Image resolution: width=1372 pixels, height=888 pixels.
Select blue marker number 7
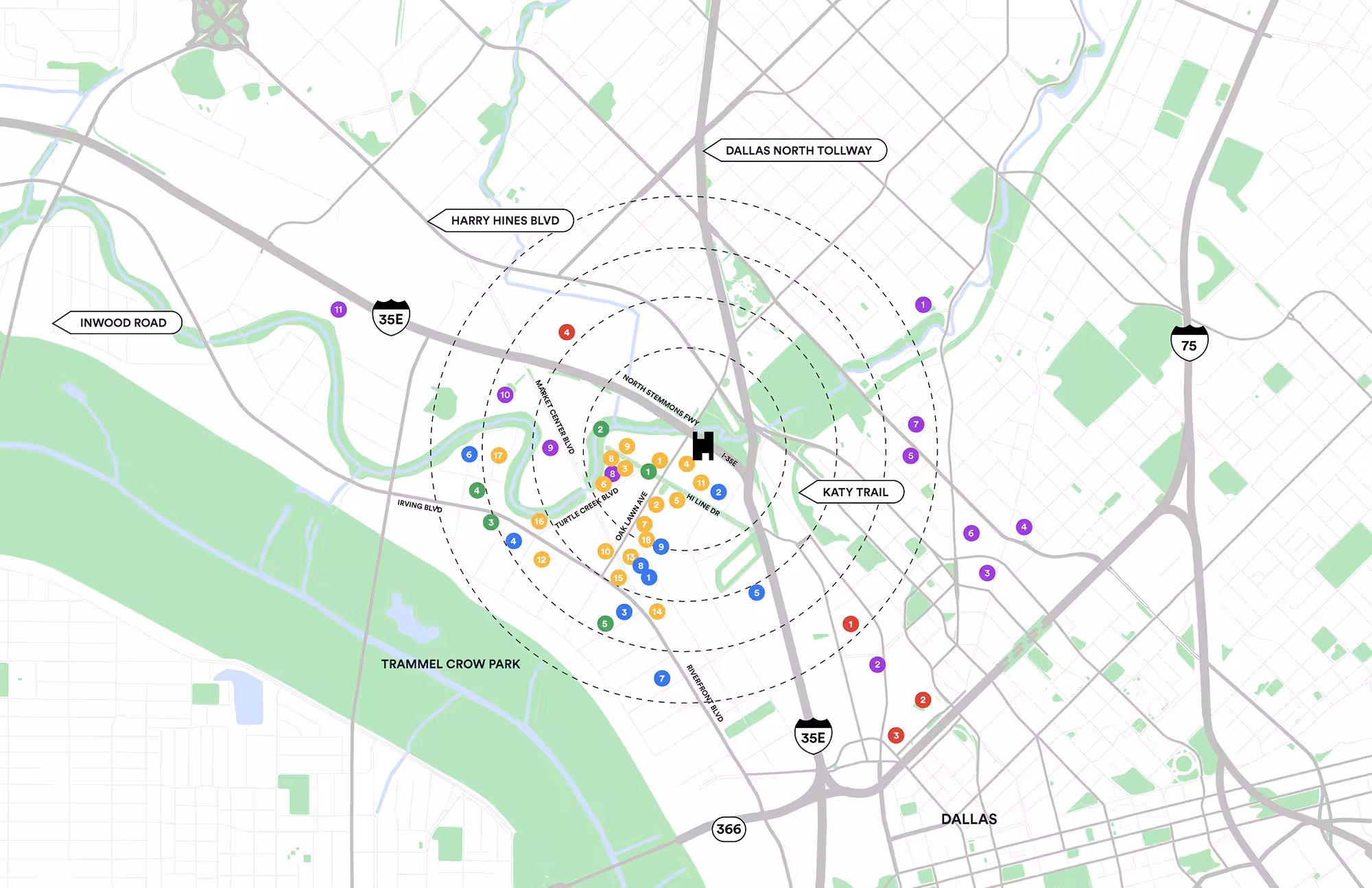pyautogui.click(x=661, y=679)
